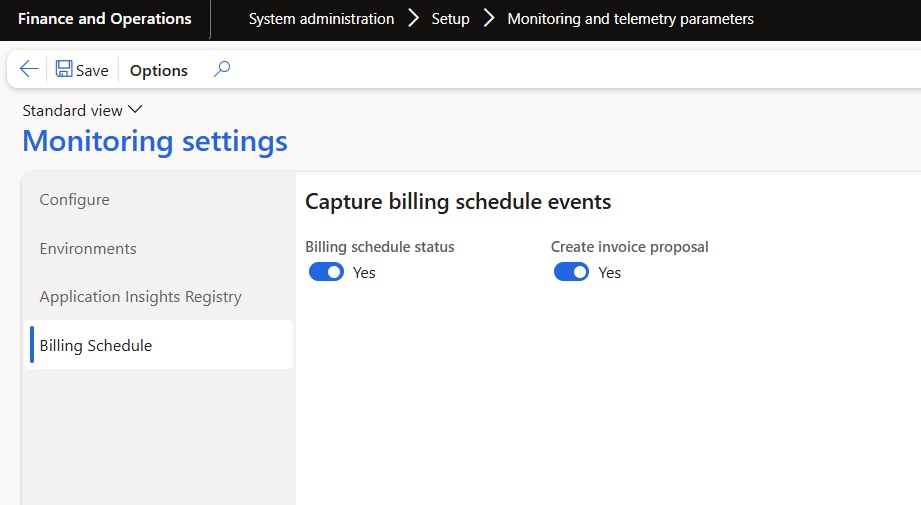Go to System administration breadcrumb
This screenshot has height=505, width=921.
pos(321,19)
